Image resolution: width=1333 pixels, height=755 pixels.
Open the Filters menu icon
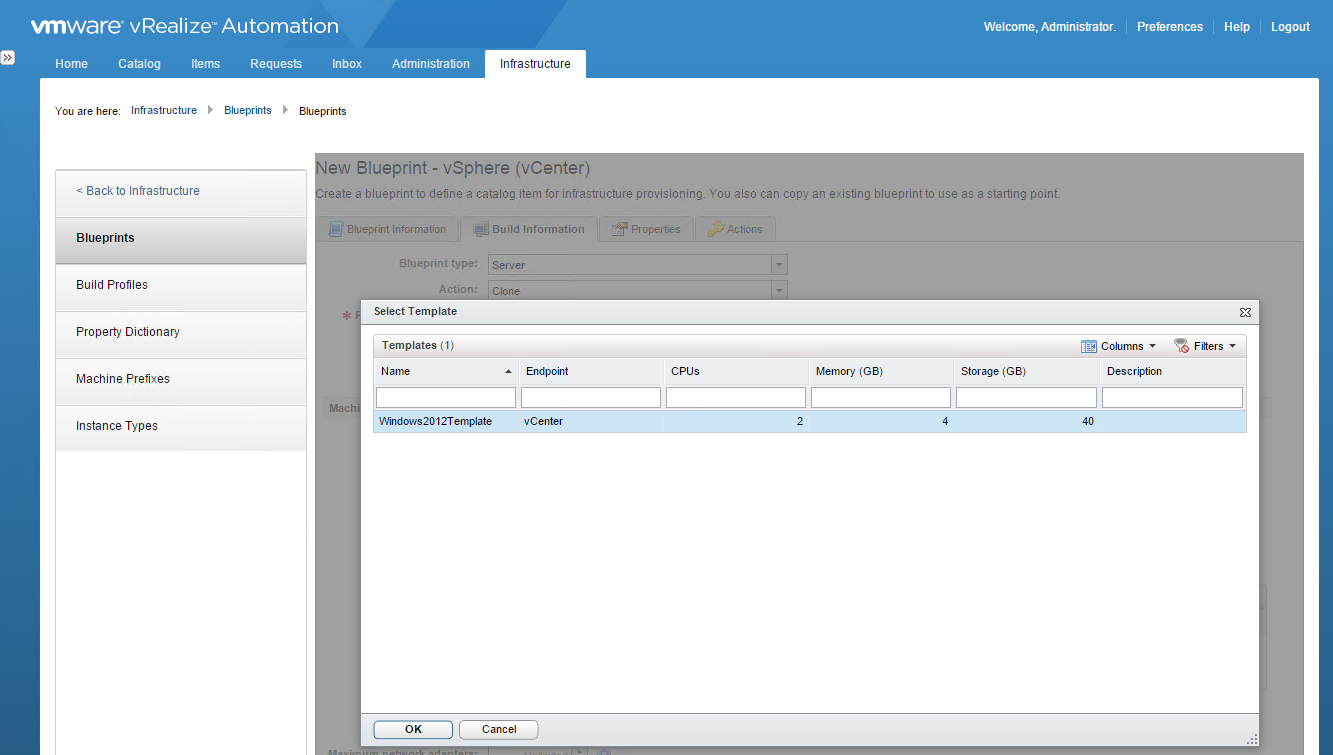pos(1181,346)
